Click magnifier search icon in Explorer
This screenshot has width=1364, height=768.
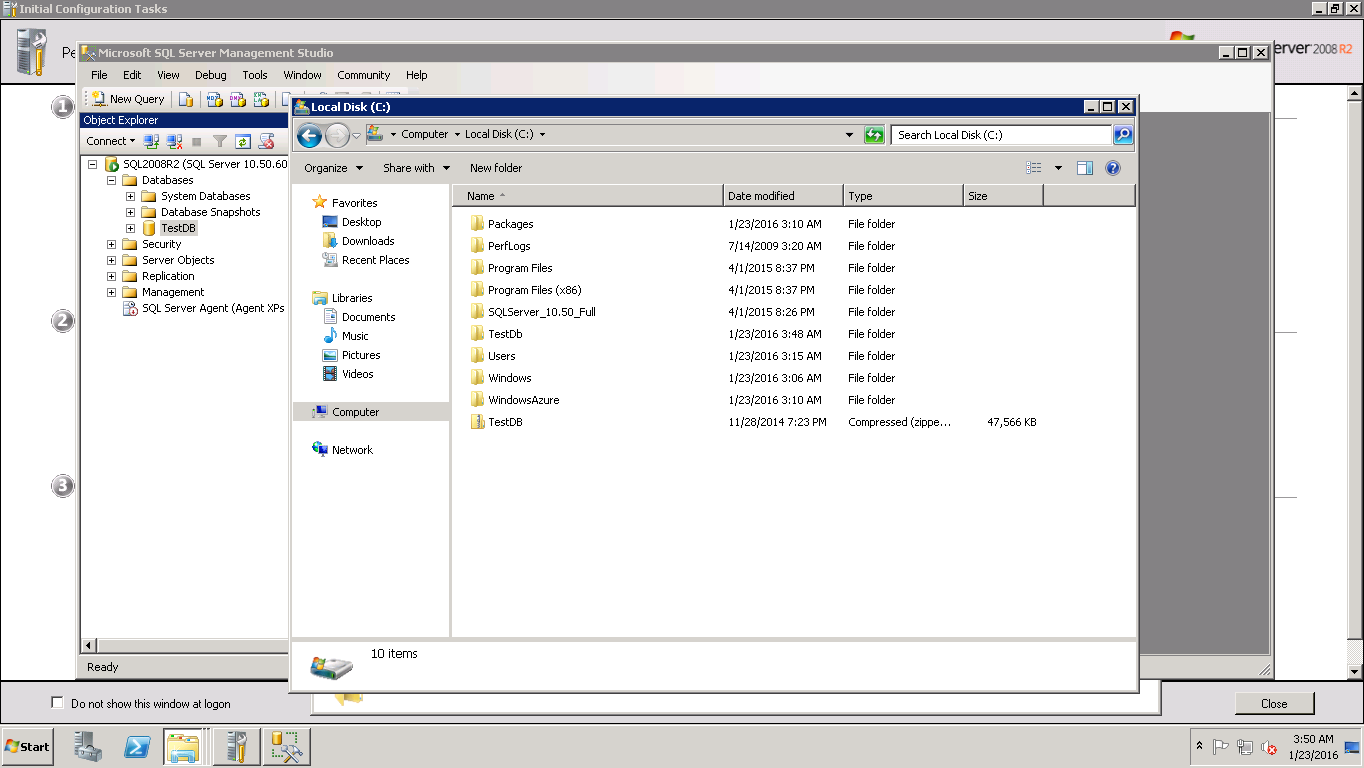tap(1123, 135)
